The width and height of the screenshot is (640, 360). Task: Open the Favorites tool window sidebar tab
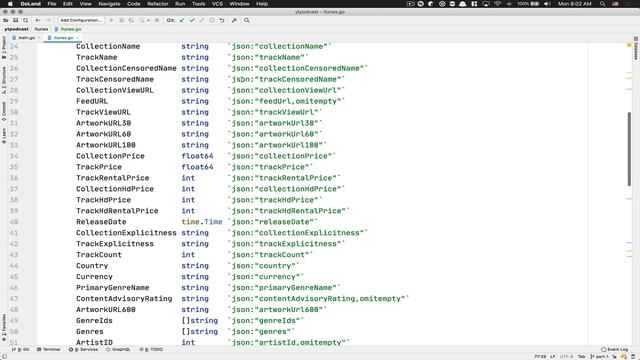coord(4,328)
